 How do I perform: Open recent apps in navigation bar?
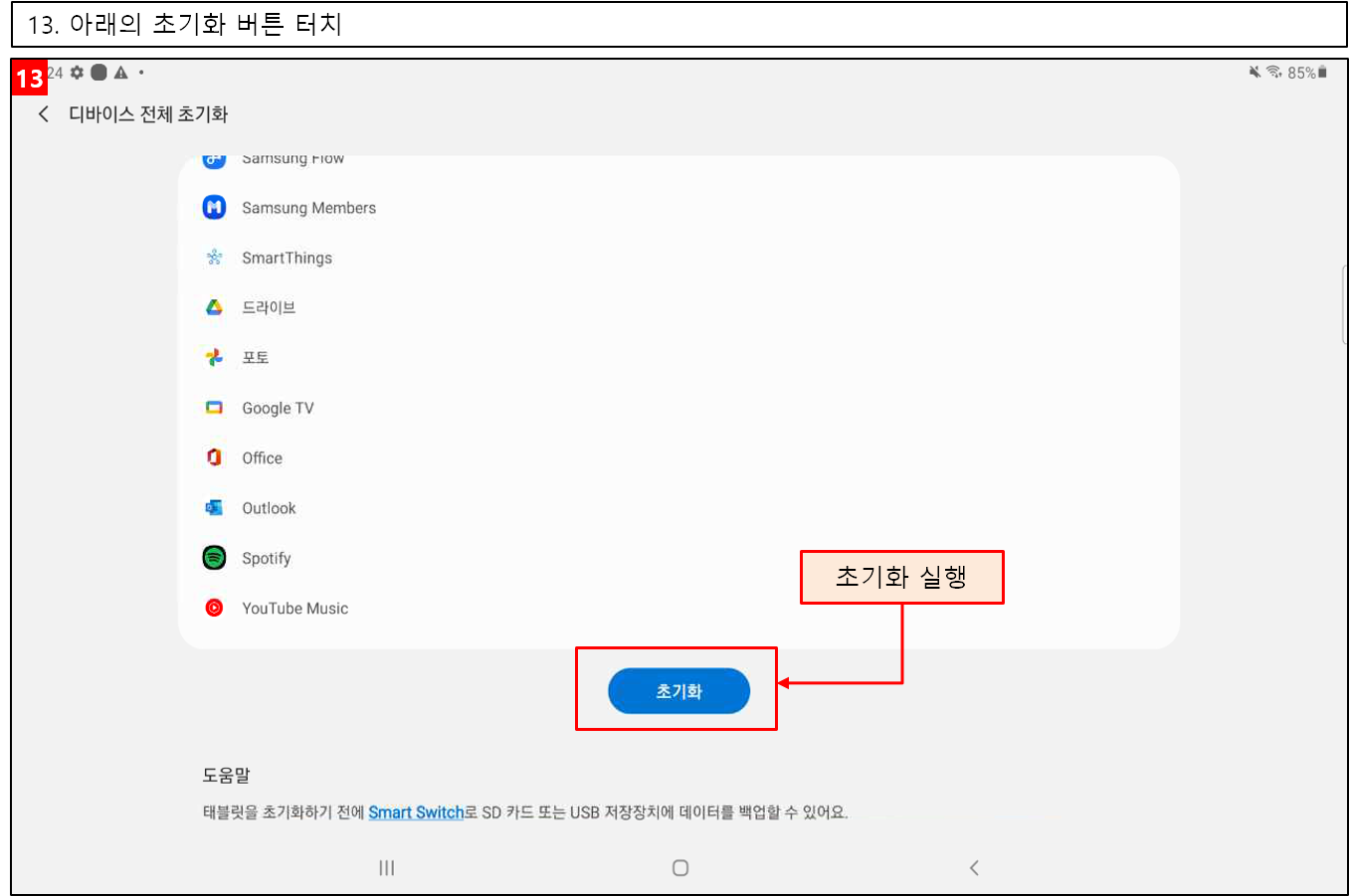click(x=387, y=868)
